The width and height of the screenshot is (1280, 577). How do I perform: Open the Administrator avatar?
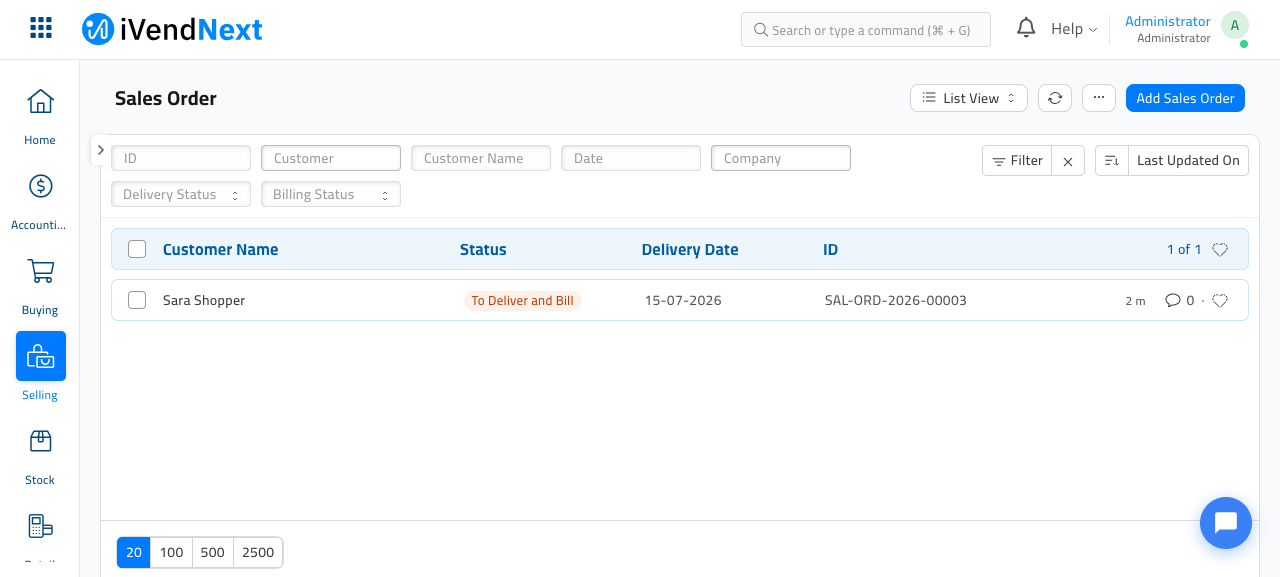click(x=1235, y=26)
